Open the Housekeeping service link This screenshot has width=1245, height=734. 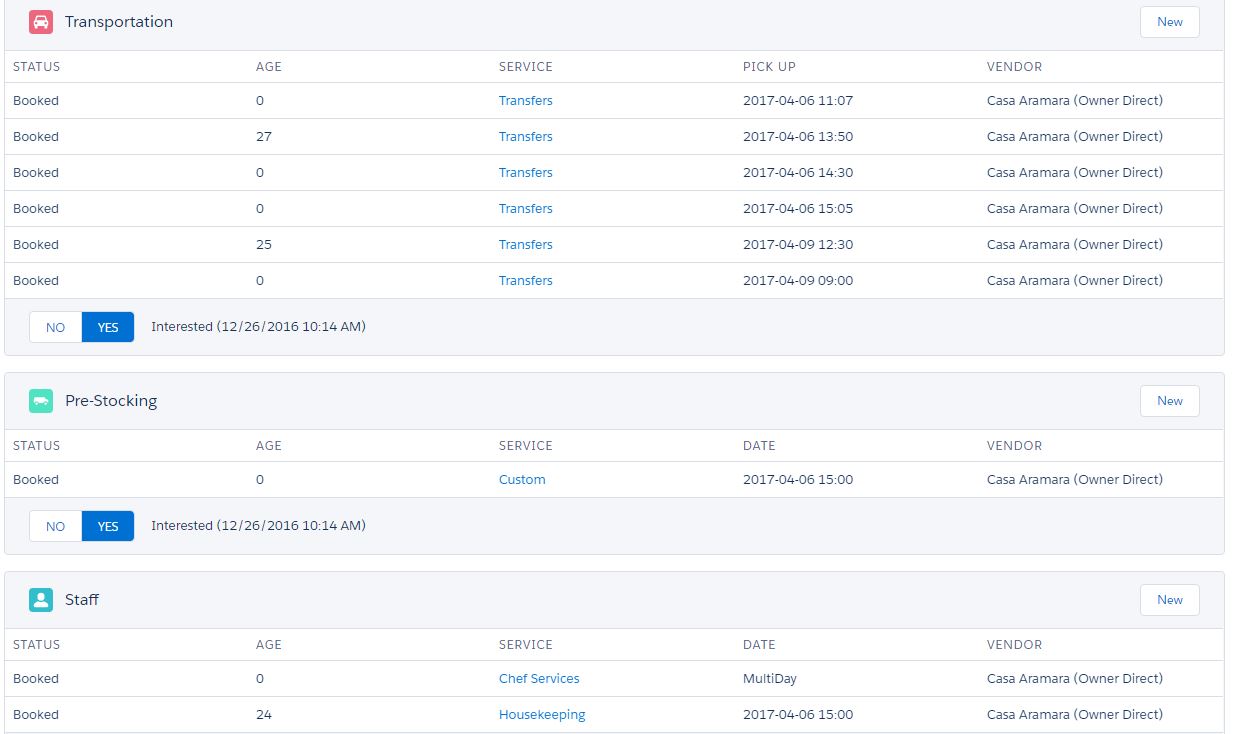(x=542, y=715)
